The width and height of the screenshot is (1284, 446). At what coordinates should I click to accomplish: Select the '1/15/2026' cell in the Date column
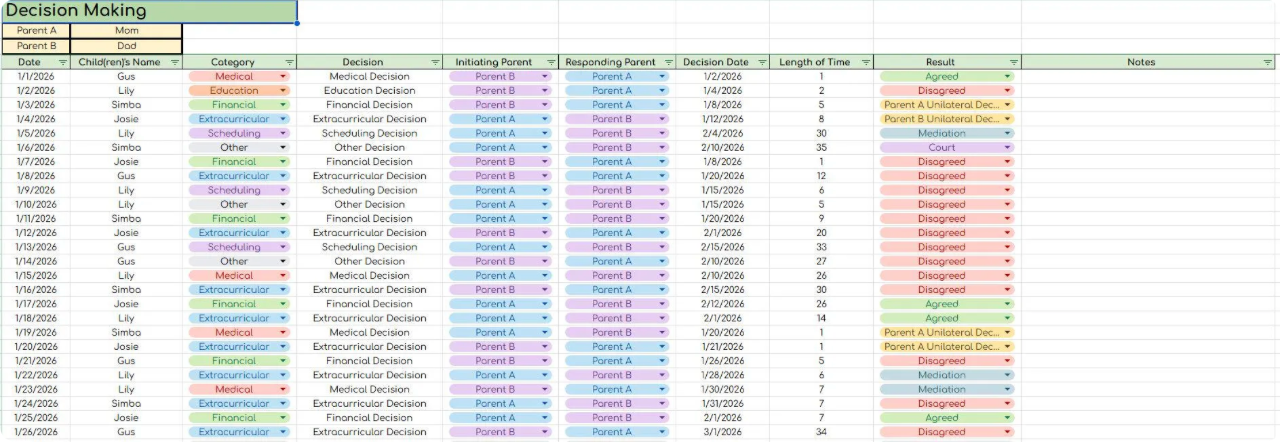36,276
